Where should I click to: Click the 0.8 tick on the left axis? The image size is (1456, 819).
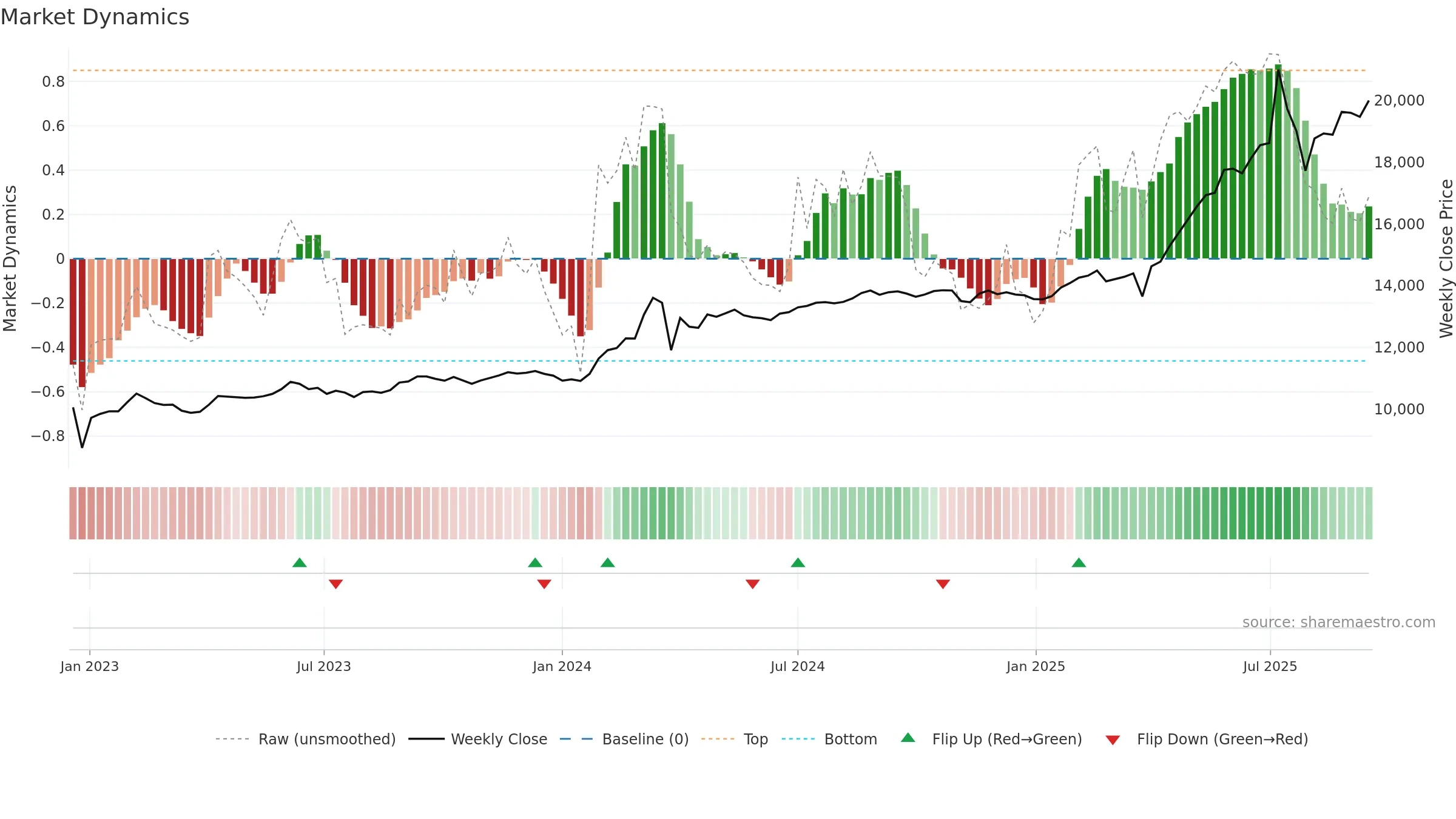pyautogui.click(x=53, y=82)
